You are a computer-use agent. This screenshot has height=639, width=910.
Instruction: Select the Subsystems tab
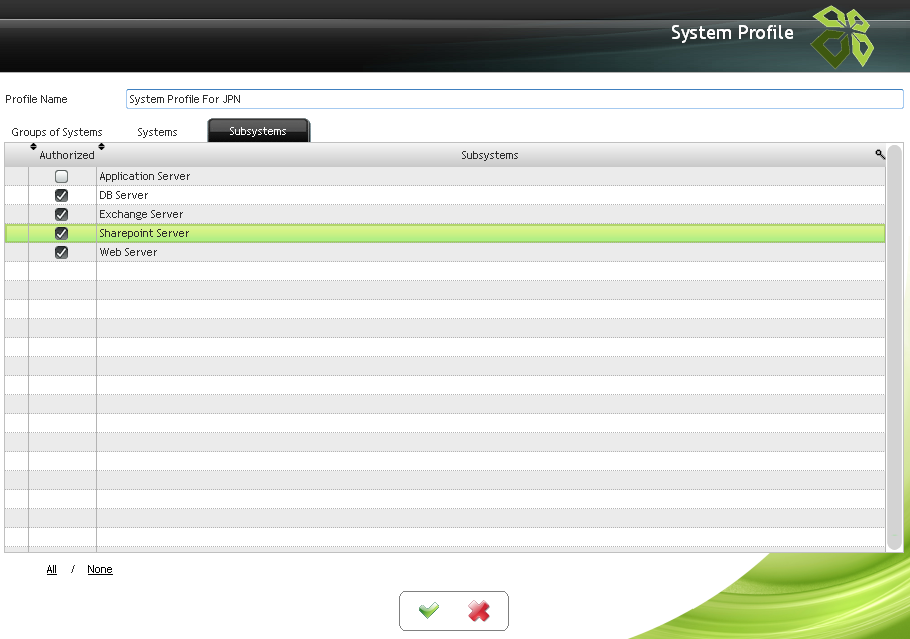click(258, 131)
